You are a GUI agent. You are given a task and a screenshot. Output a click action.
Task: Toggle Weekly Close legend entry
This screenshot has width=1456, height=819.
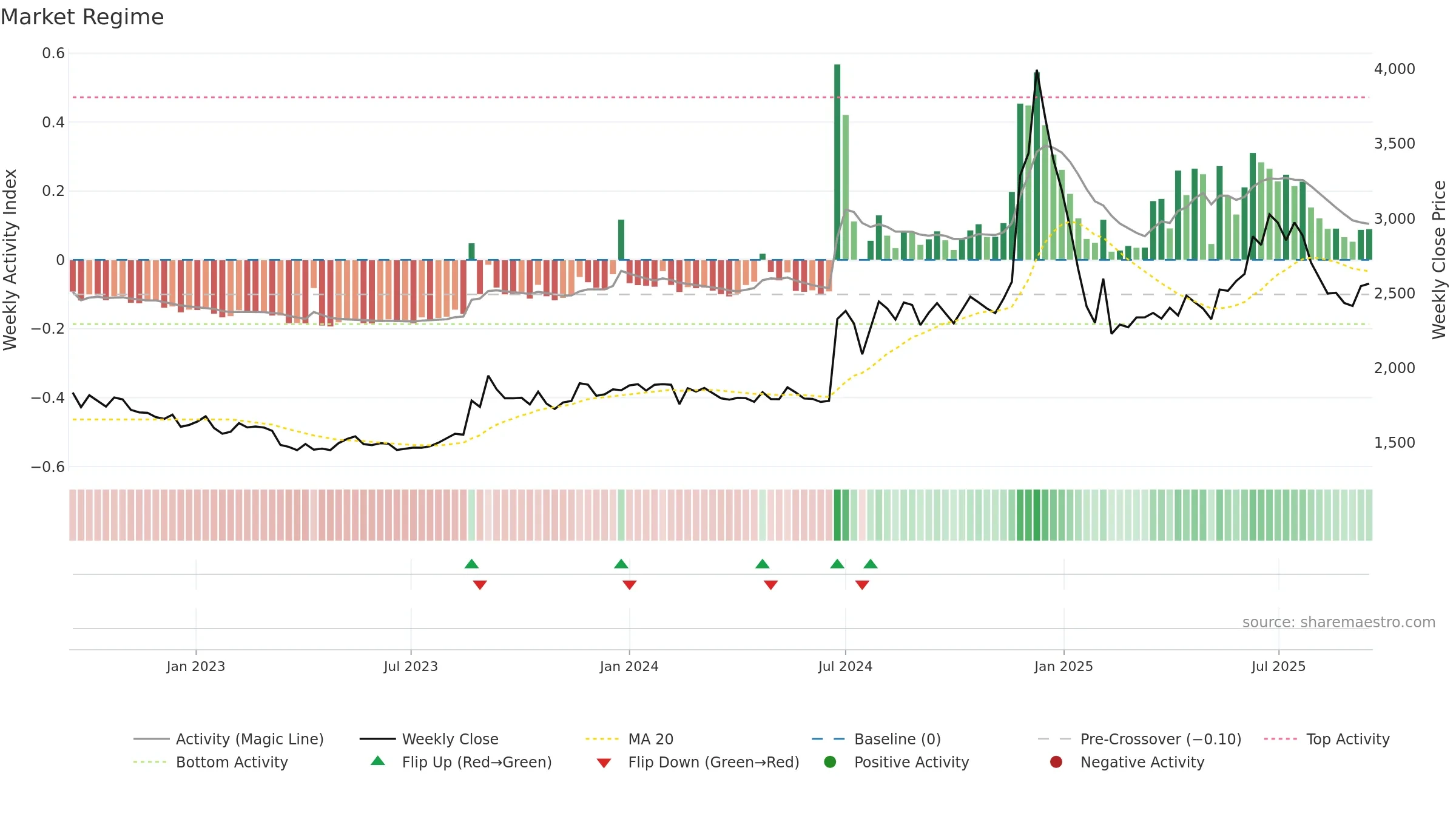429,739
